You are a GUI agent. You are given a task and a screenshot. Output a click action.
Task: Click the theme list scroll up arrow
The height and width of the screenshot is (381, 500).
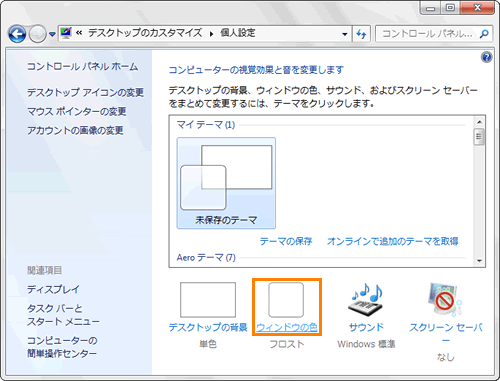[x=479, y=122]
